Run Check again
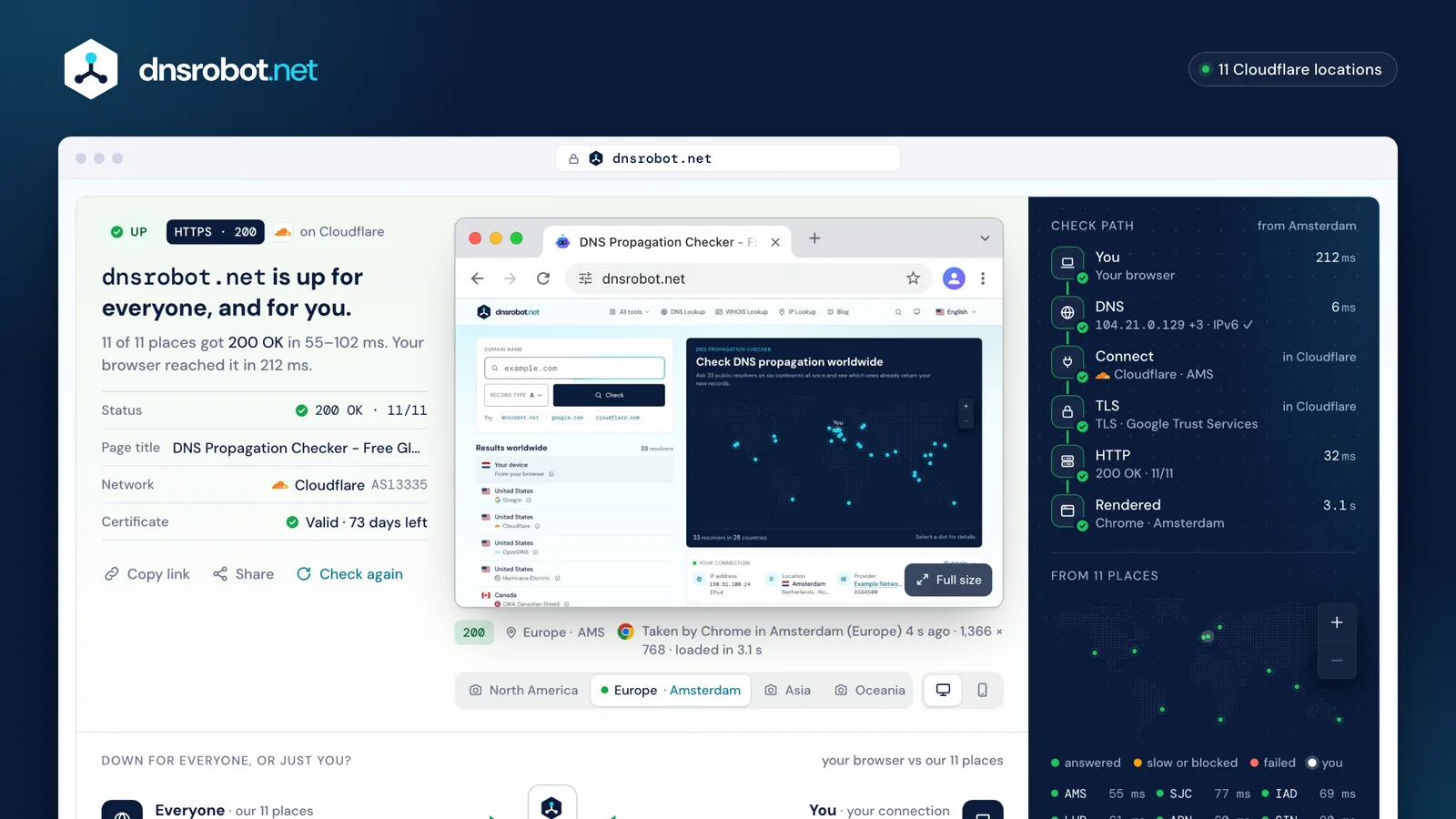Screen dimensions: 1456x819 349,574
